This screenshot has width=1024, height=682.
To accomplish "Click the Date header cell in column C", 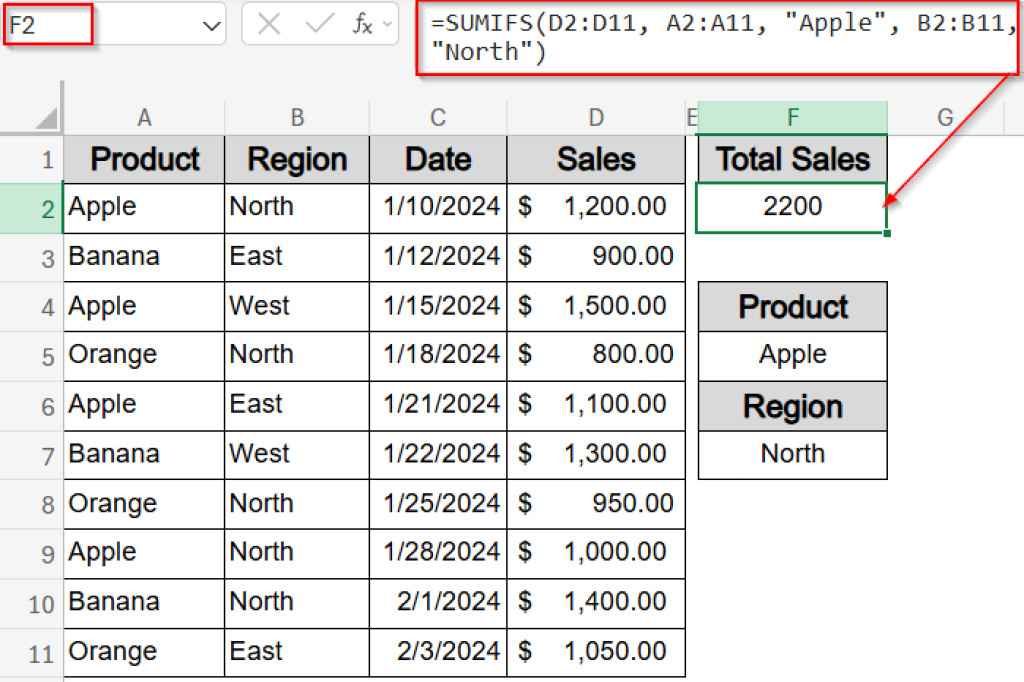I will (x=437, y=158).
